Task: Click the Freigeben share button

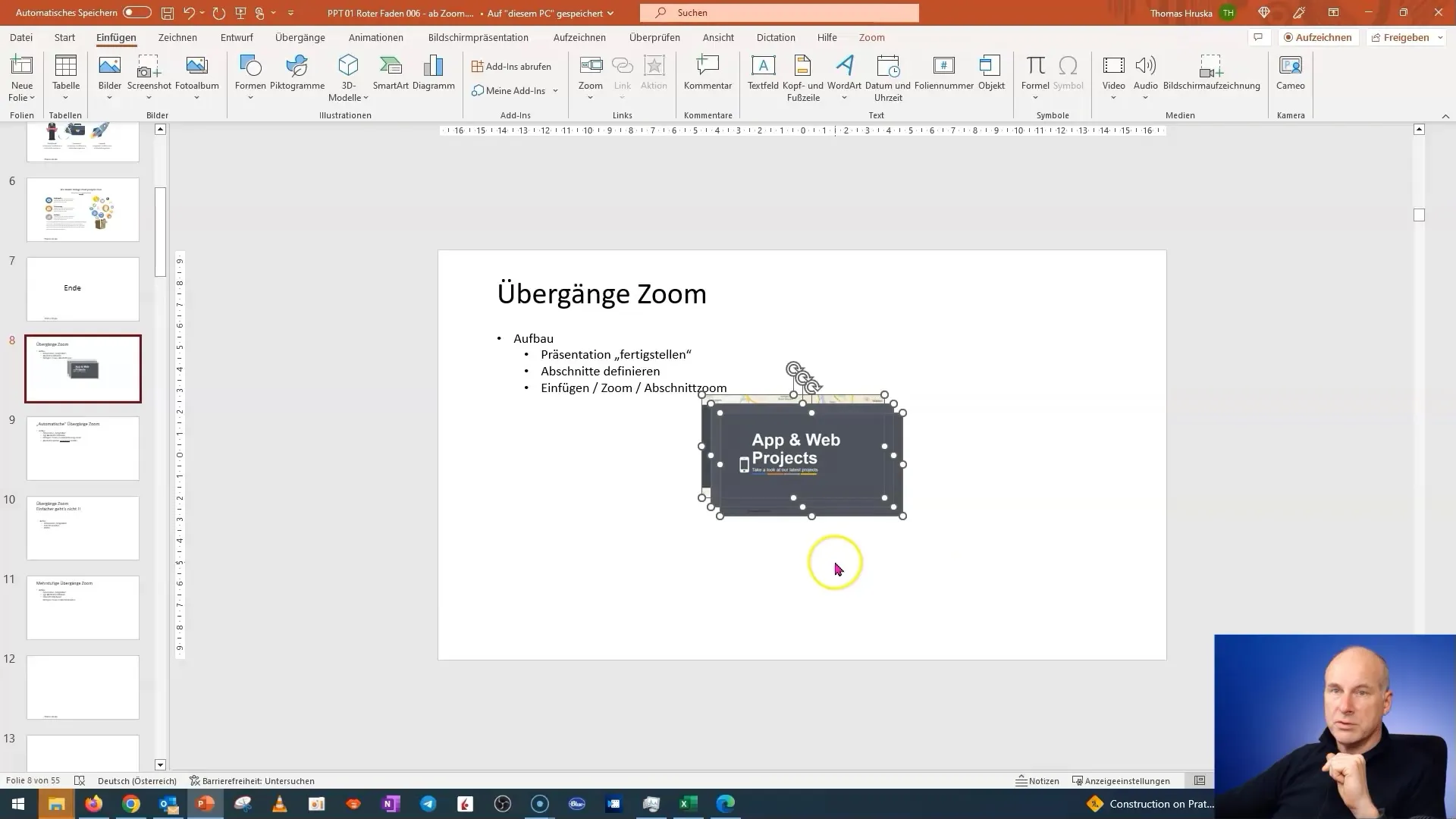Action: [1400, 37]
